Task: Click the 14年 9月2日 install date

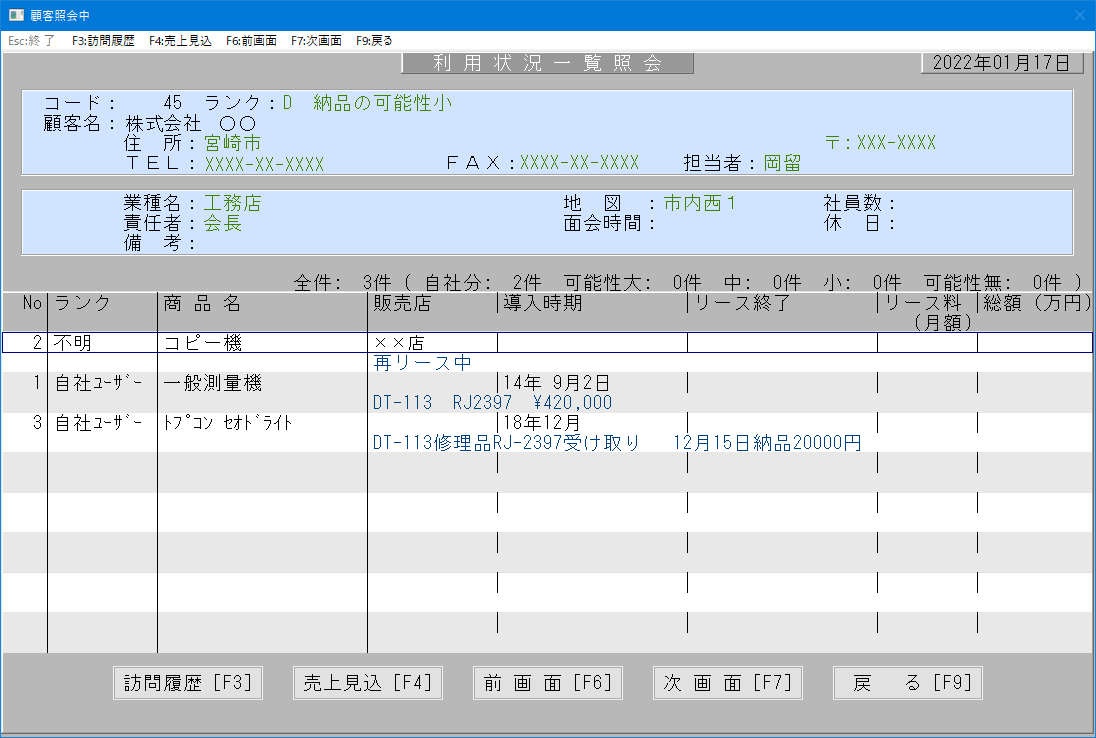Action: coord(556,383)
